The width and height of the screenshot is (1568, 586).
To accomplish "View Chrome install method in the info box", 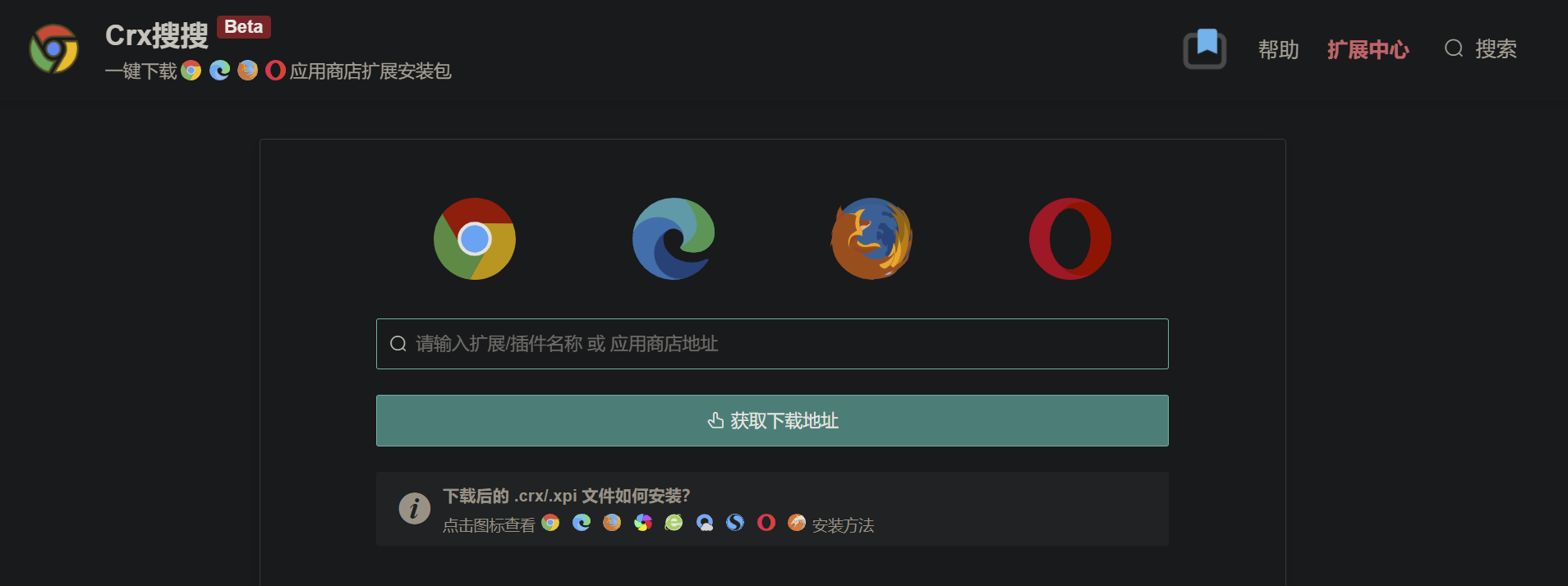I will (550, 523).
